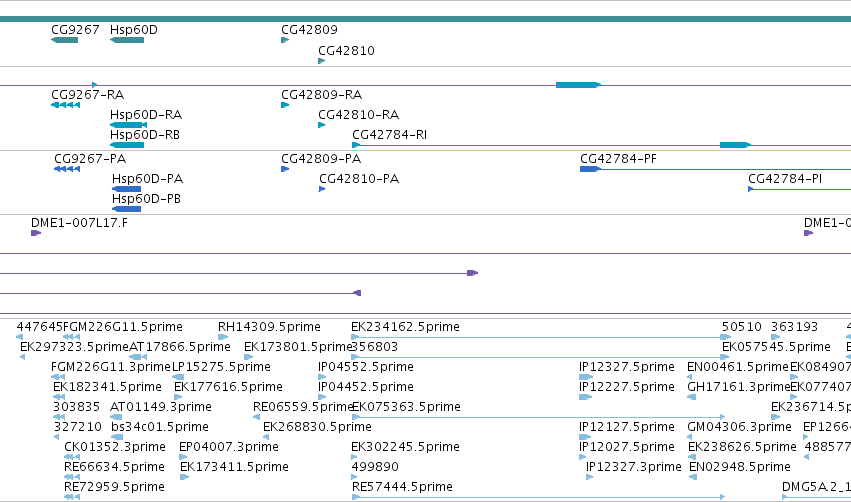The height and width of the screenshot is (502, 851).
Task: Select the RE57444.5prime spliced alignment line
Action: point(538,497)
